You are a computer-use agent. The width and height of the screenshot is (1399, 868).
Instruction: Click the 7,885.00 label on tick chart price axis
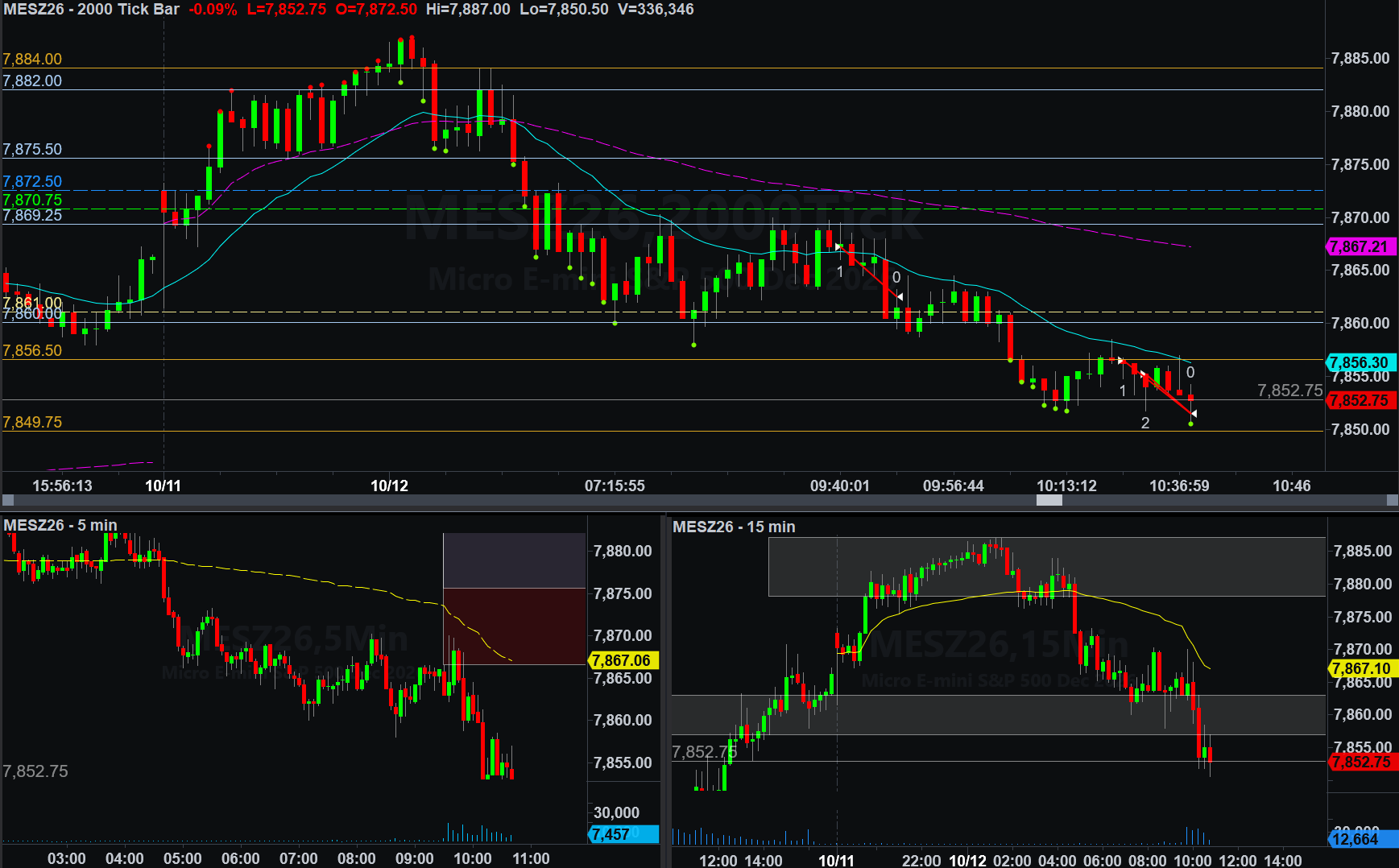pyautogui.click(x=1360, y=58)
